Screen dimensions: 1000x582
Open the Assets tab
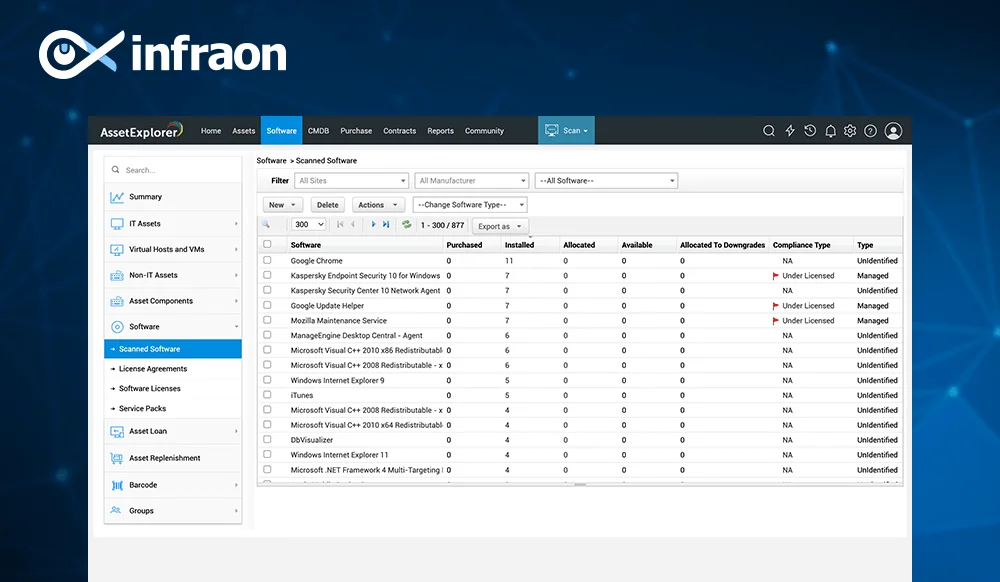(244, 131)
